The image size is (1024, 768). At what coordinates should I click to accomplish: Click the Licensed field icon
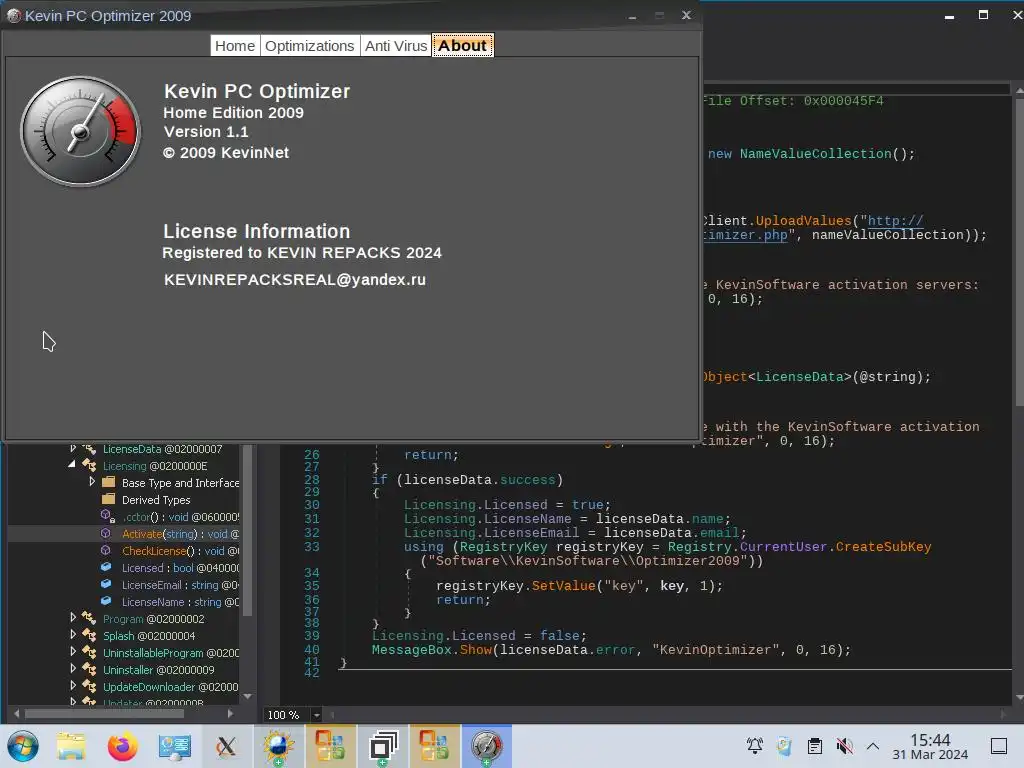coord(106,568)
